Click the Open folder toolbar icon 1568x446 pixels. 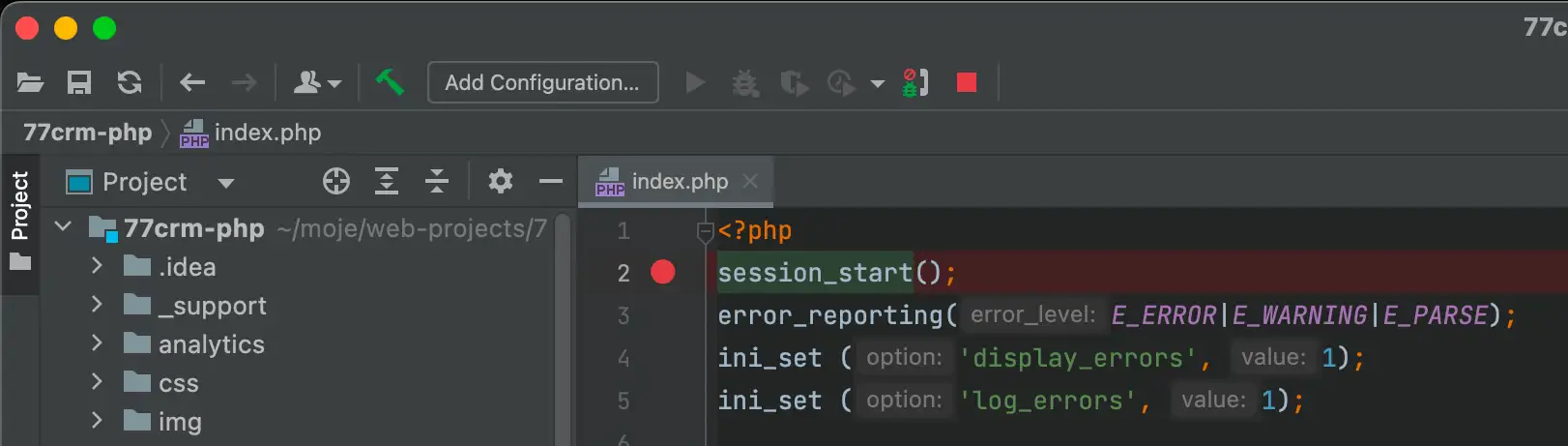coord(30,83)
